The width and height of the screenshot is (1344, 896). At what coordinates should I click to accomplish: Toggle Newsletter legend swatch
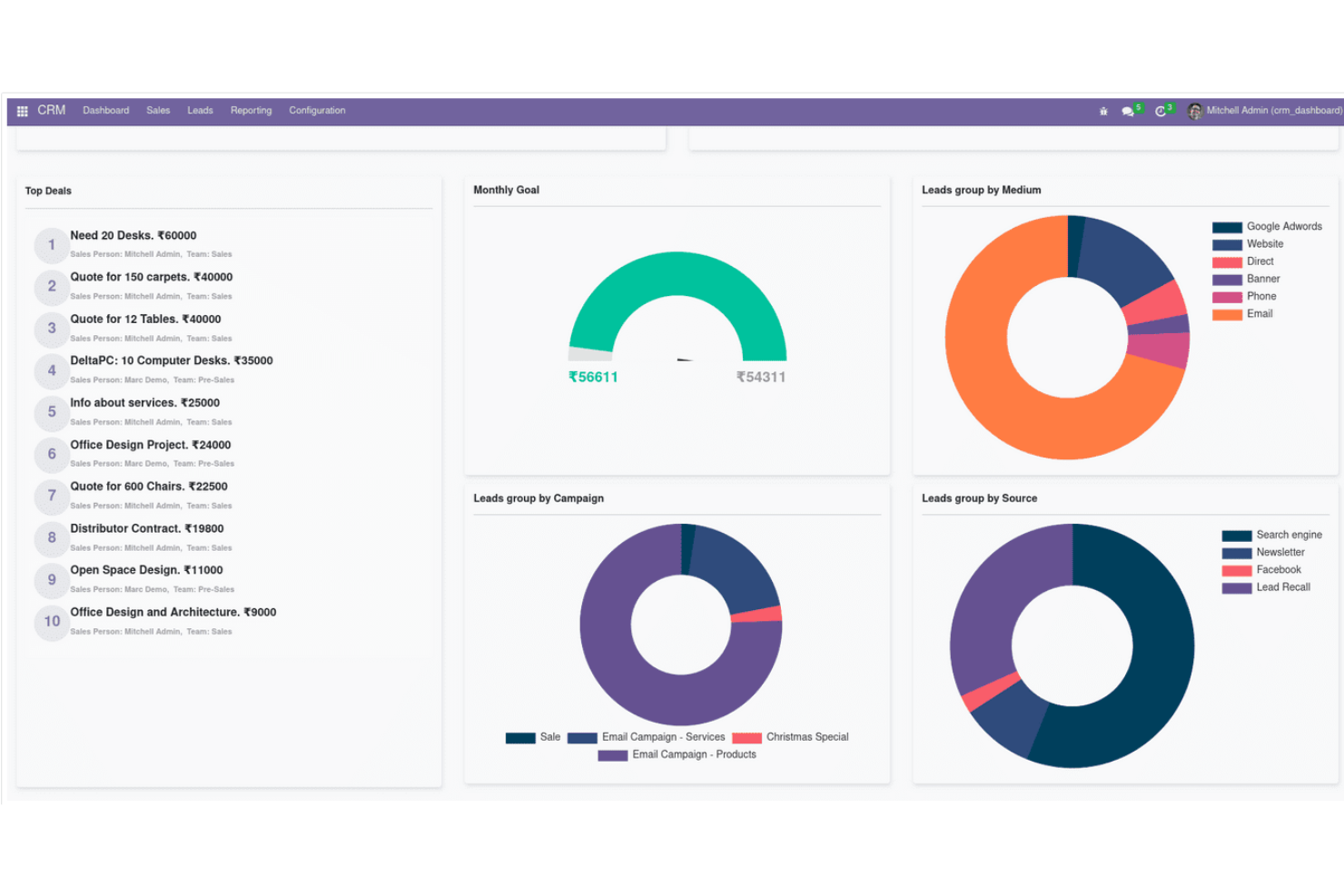coord(1237,553)
